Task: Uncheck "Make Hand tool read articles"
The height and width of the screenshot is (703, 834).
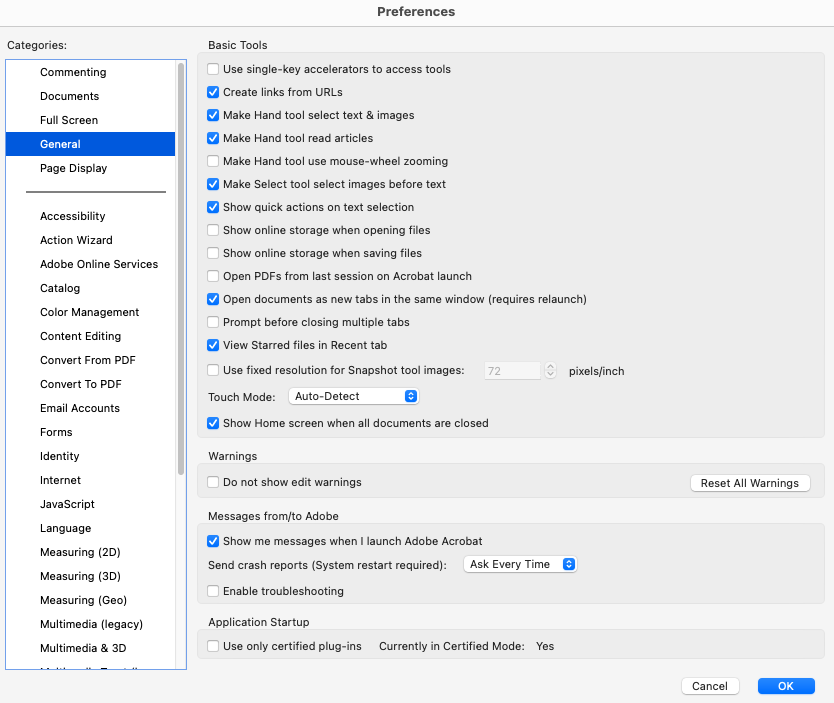Action: 213,138
